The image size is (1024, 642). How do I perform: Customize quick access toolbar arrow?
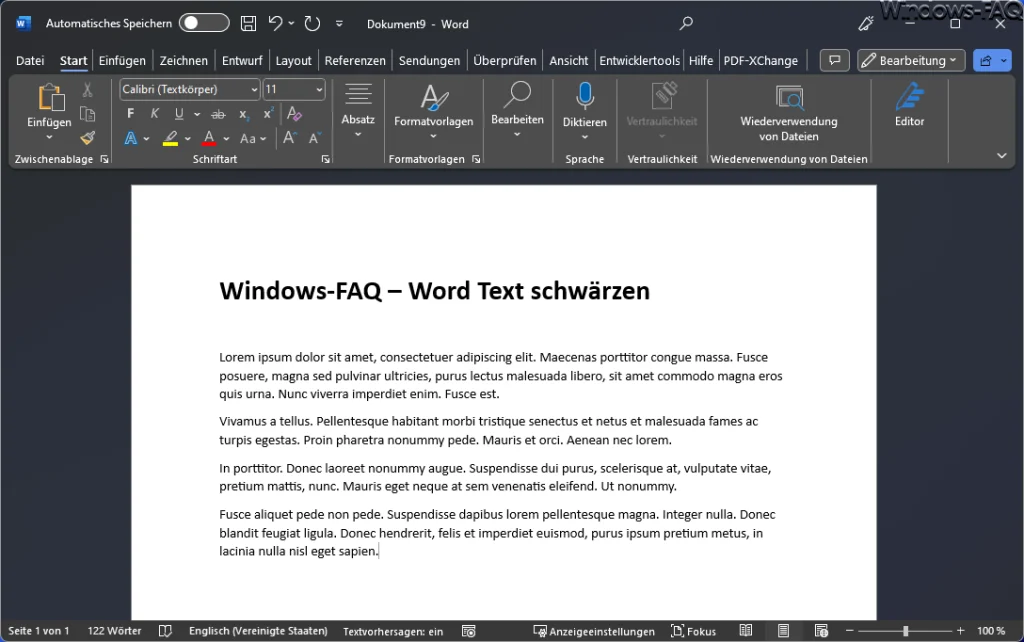(x=339, y=24)
